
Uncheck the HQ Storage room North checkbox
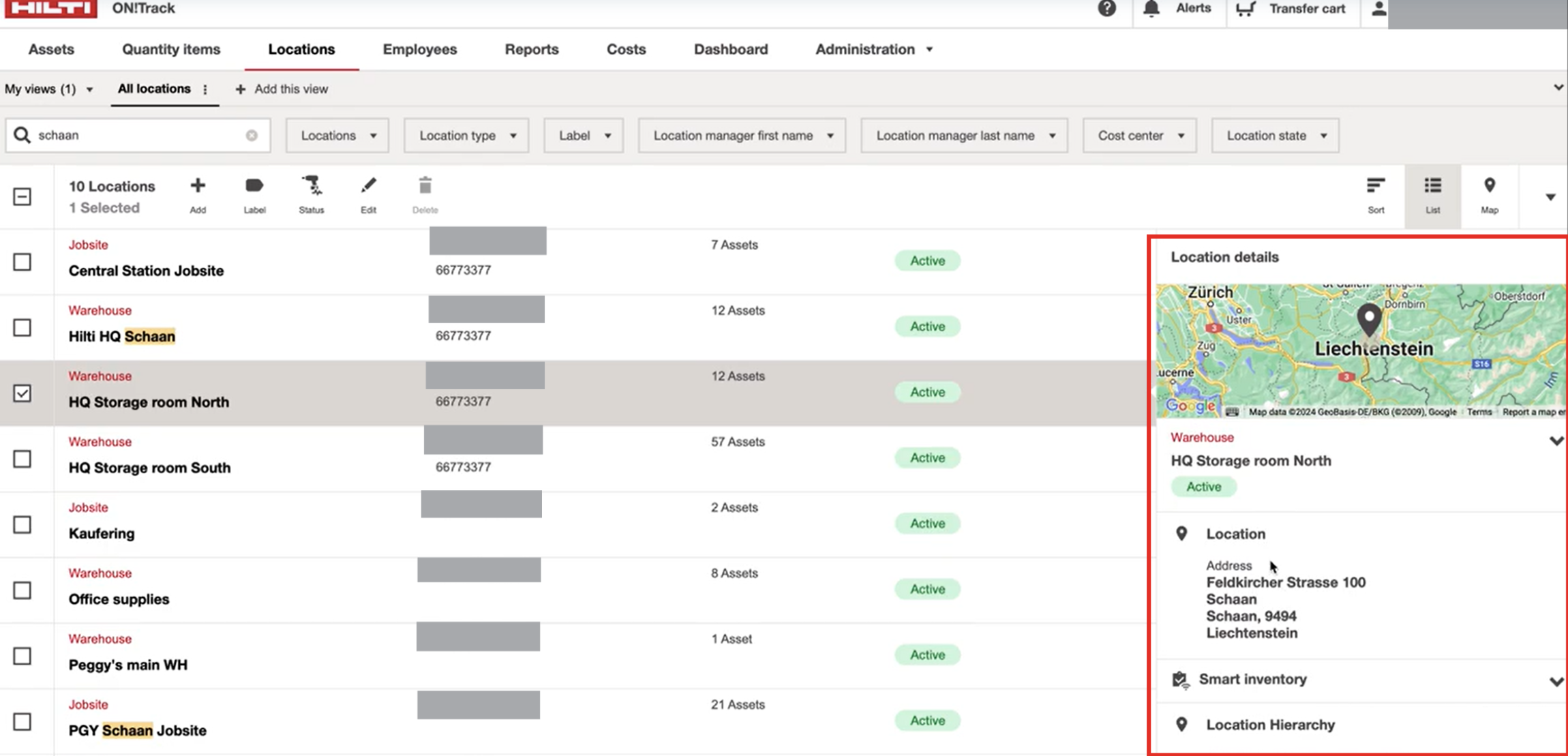coord(22,393)
